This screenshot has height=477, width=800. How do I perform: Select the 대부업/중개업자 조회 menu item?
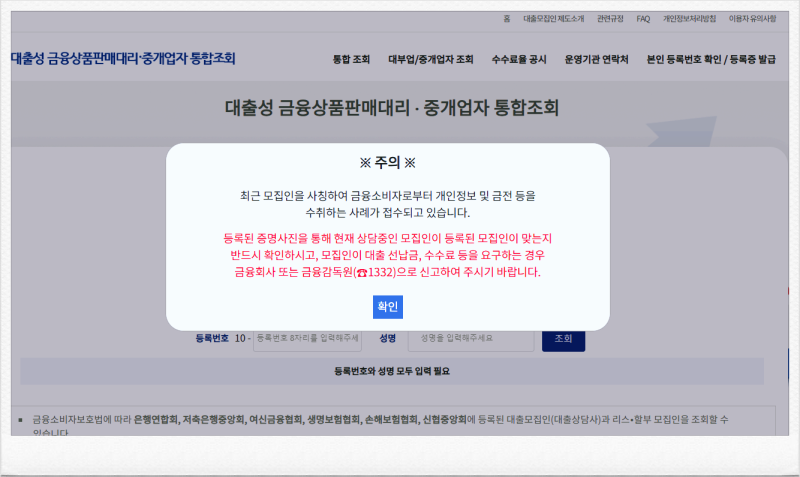pyautogui.click(x=431, y=60)
